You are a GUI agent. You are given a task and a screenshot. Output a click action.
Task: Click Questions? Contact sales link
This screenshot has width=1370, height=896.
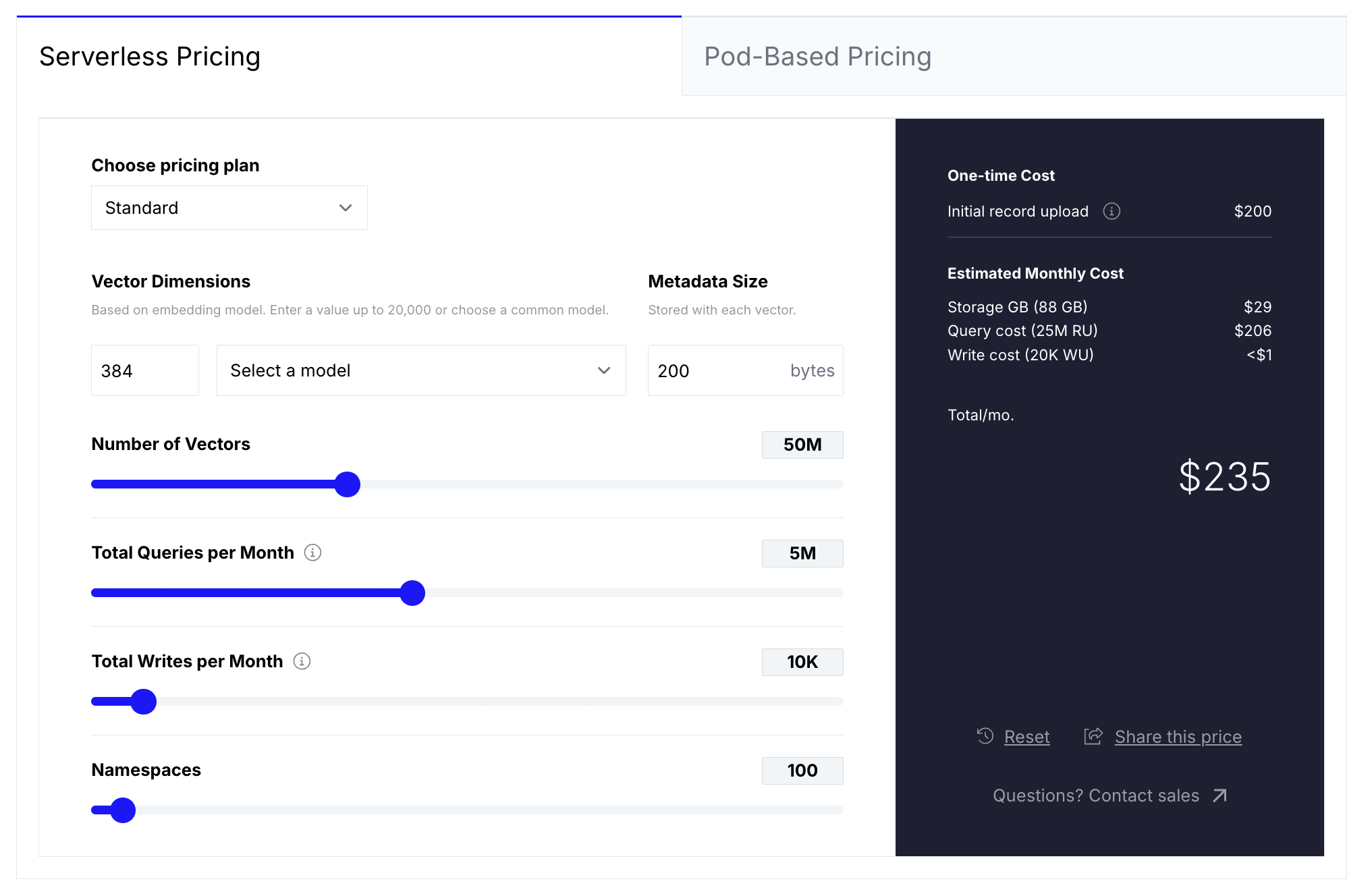click(1096, 795)
